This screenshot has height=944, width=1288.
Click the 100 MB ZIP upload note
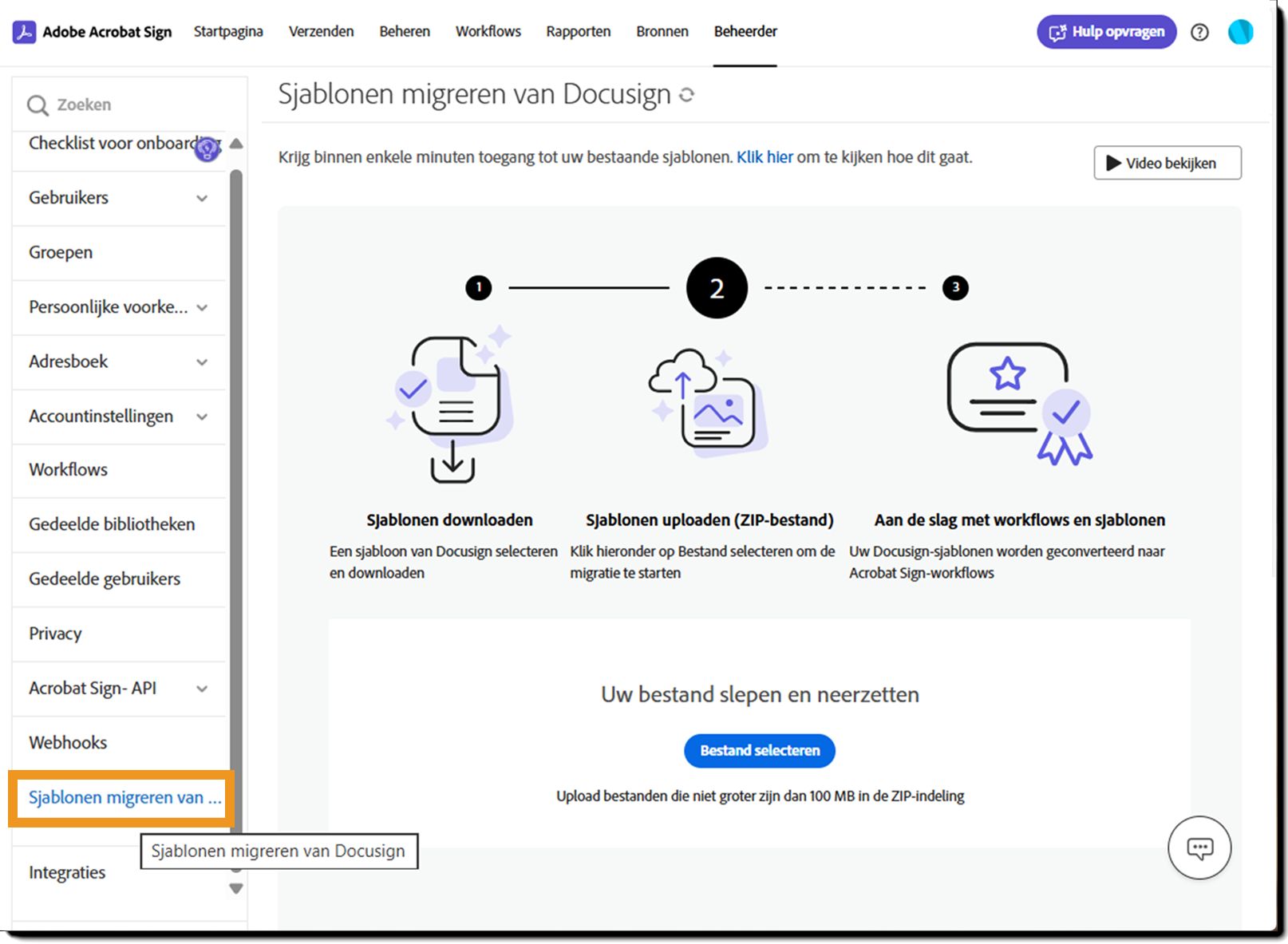click(x=760, y=796)
